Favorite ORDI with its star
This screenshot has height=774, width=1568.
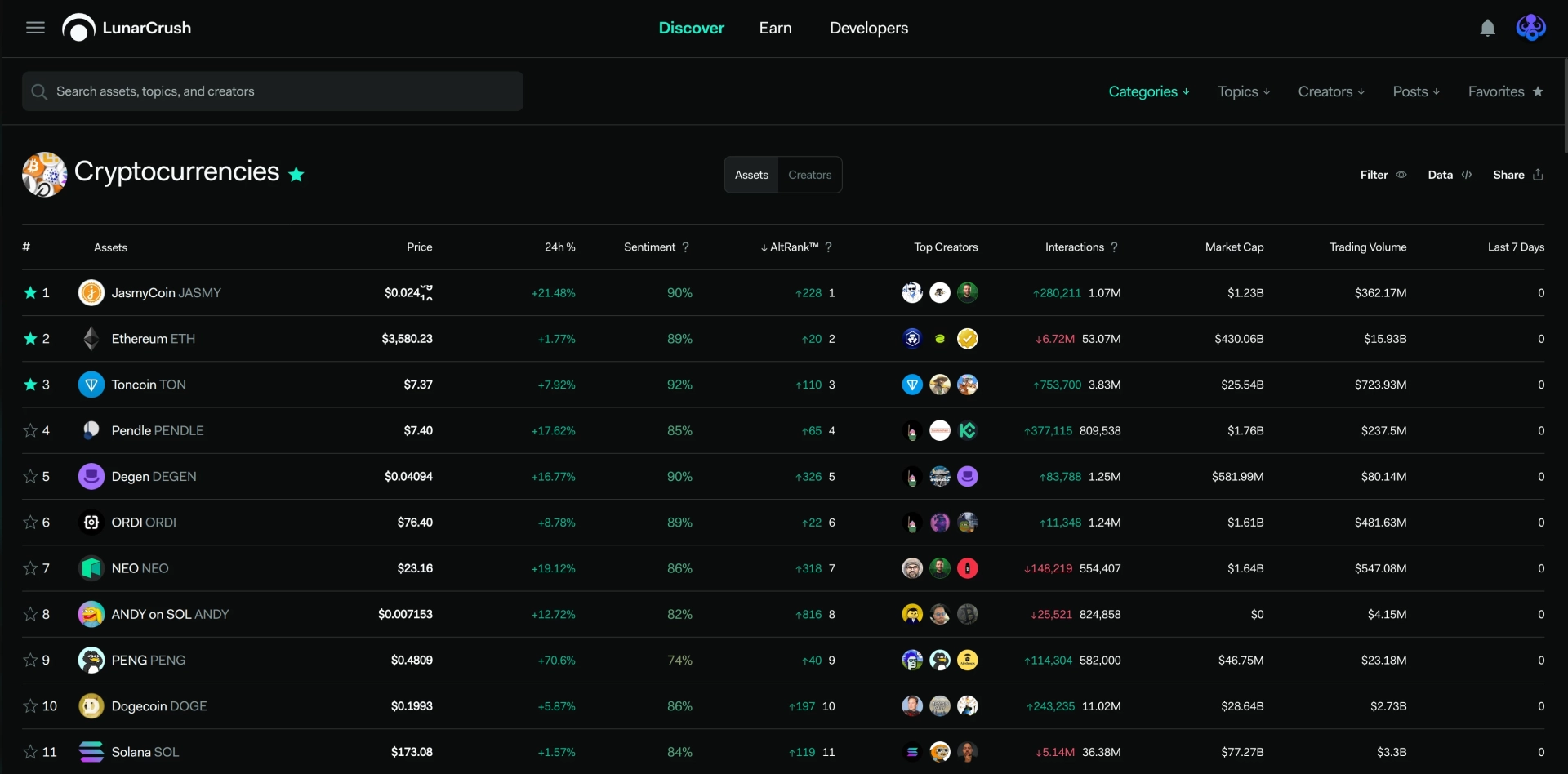pyautogui.click(x=30, y=522)
